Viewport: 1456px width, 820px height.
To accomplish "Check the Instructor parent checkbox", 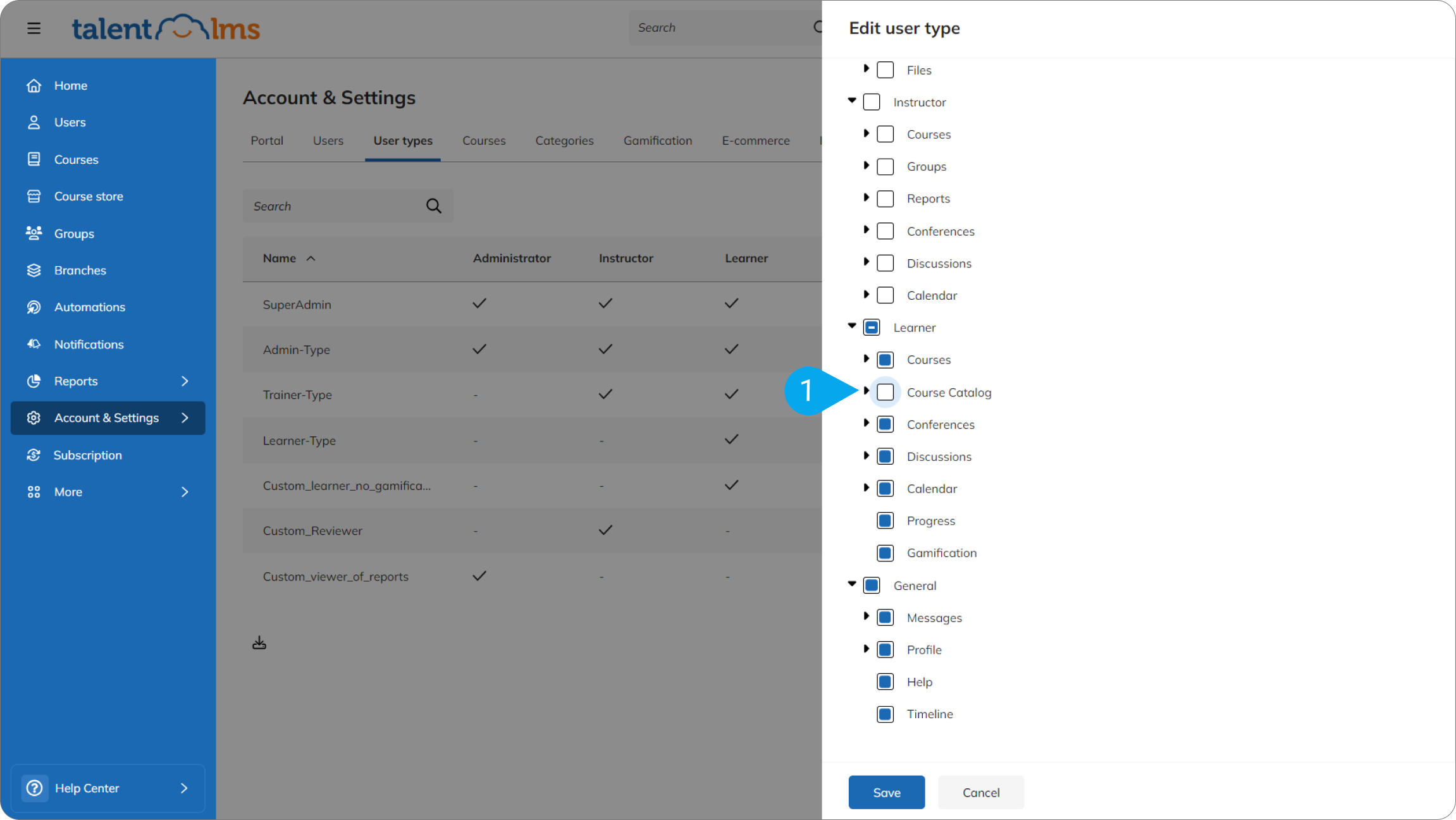I will 872,102.
